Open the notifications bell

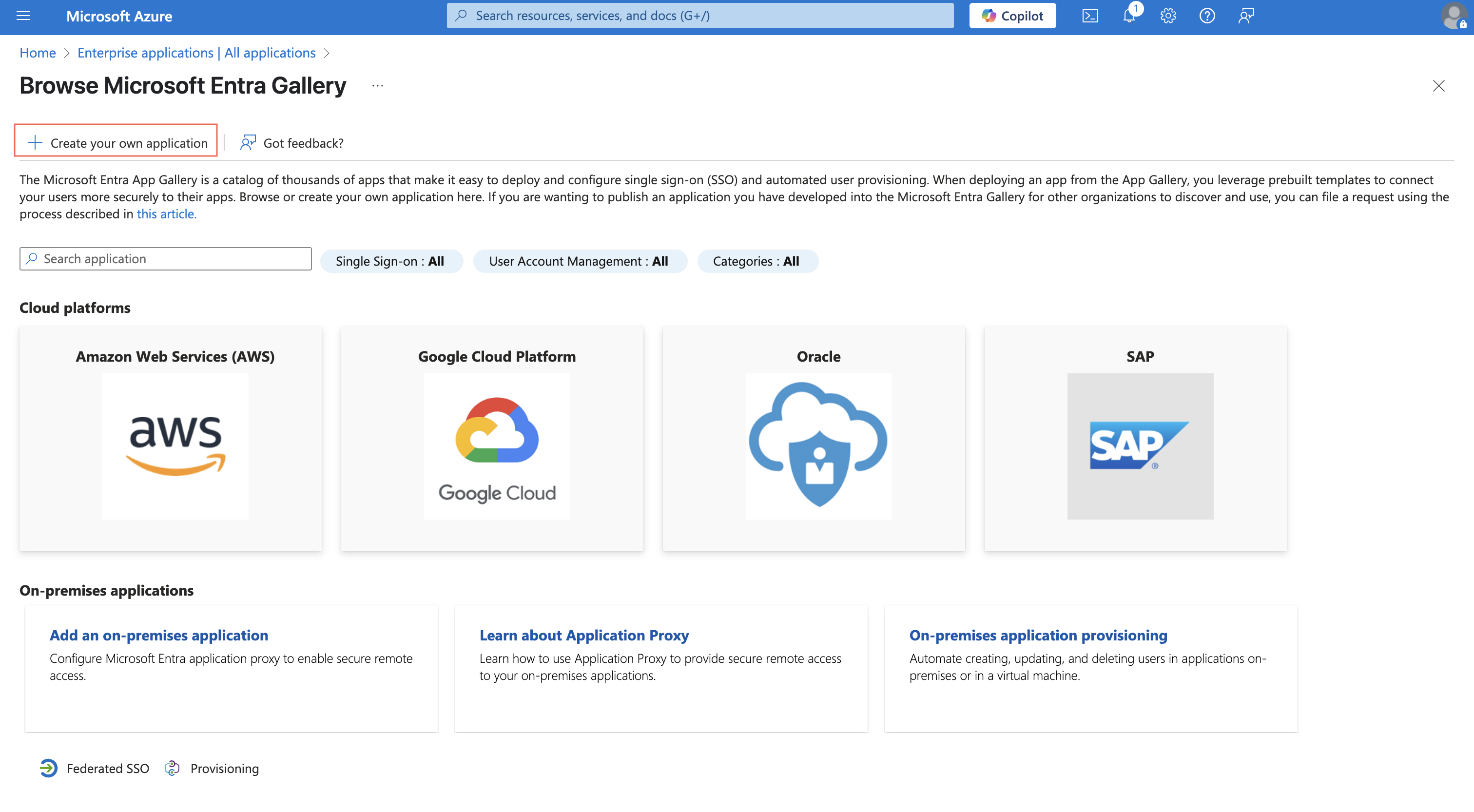point(1129,16)
